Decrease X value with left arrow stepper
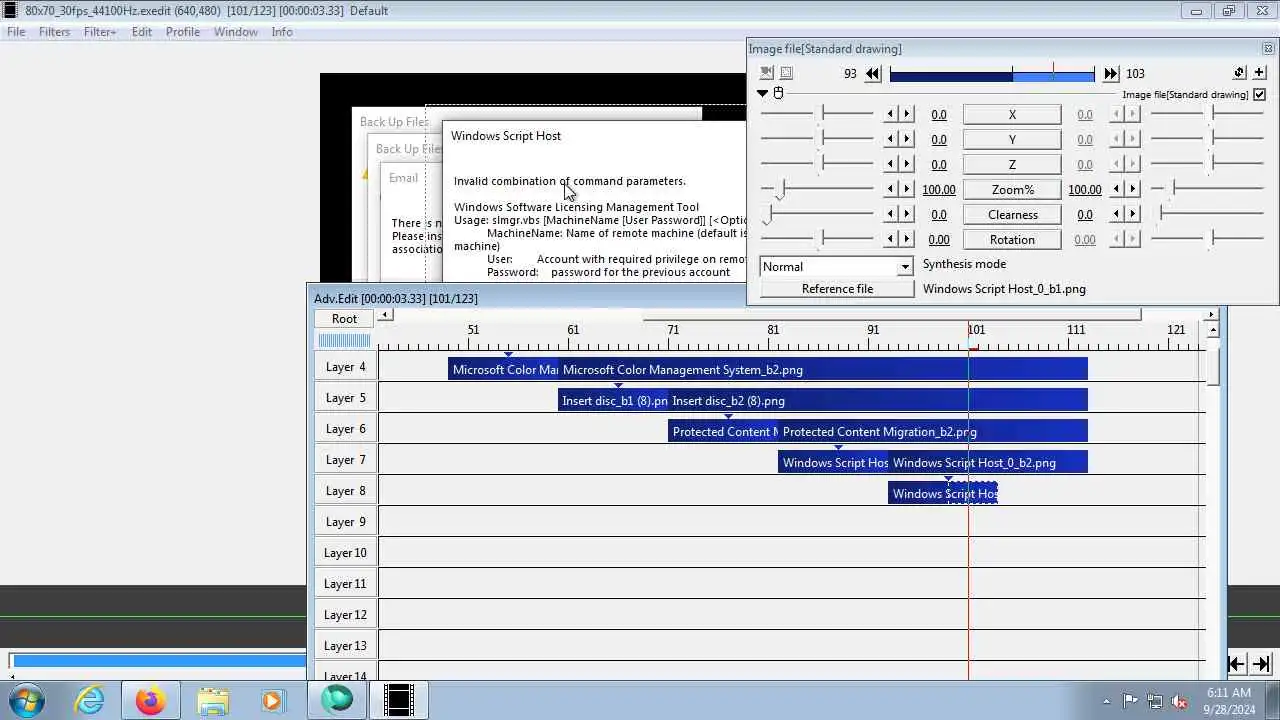The width and height of the screenshot is (1280, 720). tap(890, 114)
